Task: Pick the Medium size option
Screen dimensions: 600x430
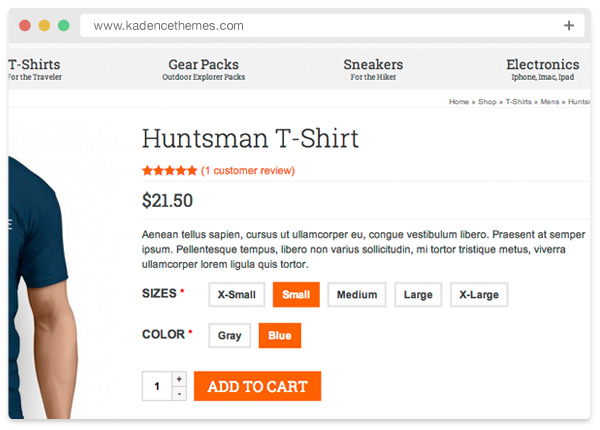Action: tap(357, 295)
